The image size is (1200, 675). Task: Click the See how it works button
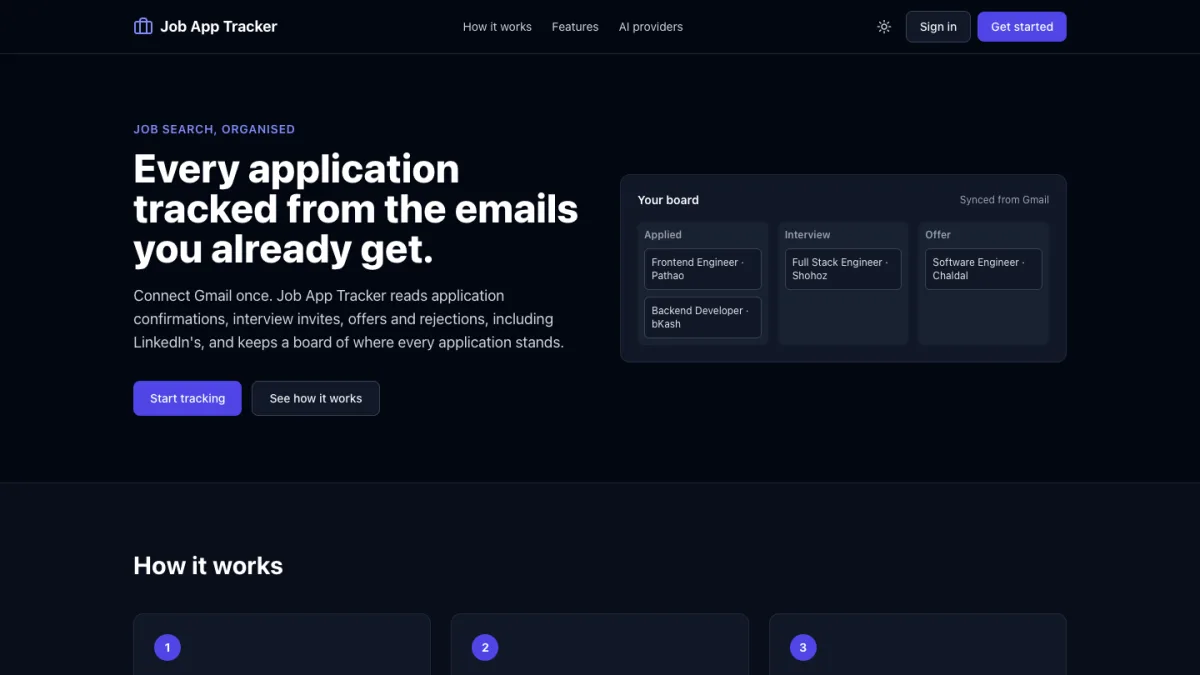316,398
